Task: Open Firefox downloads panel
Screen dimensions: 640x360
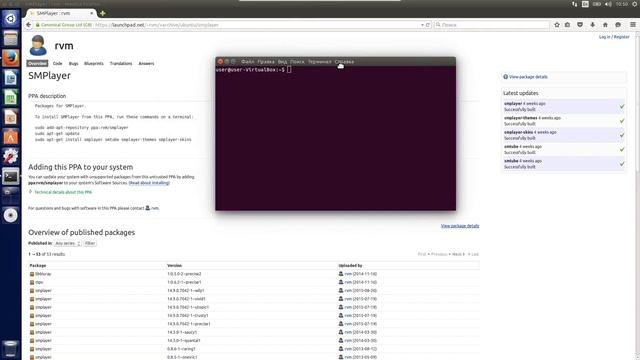Action: click(x=593, y=25)
